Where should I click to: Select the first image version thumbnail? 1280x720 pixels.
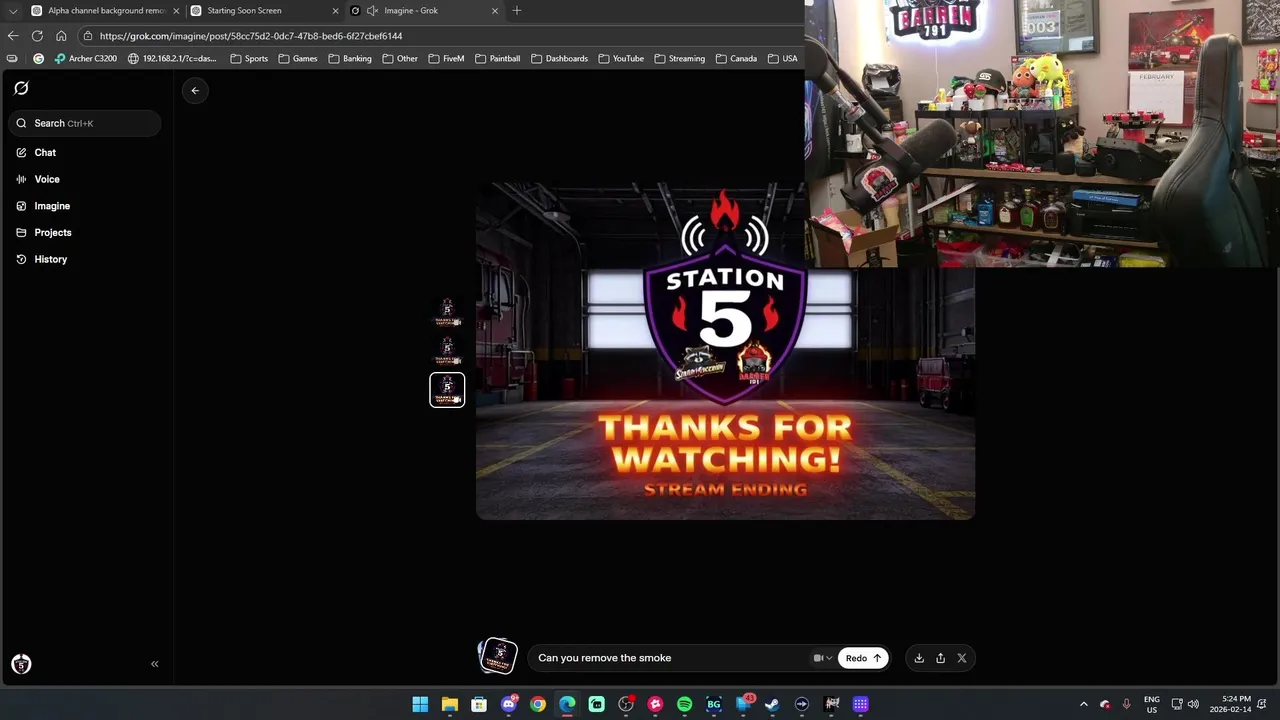(447, 312)
